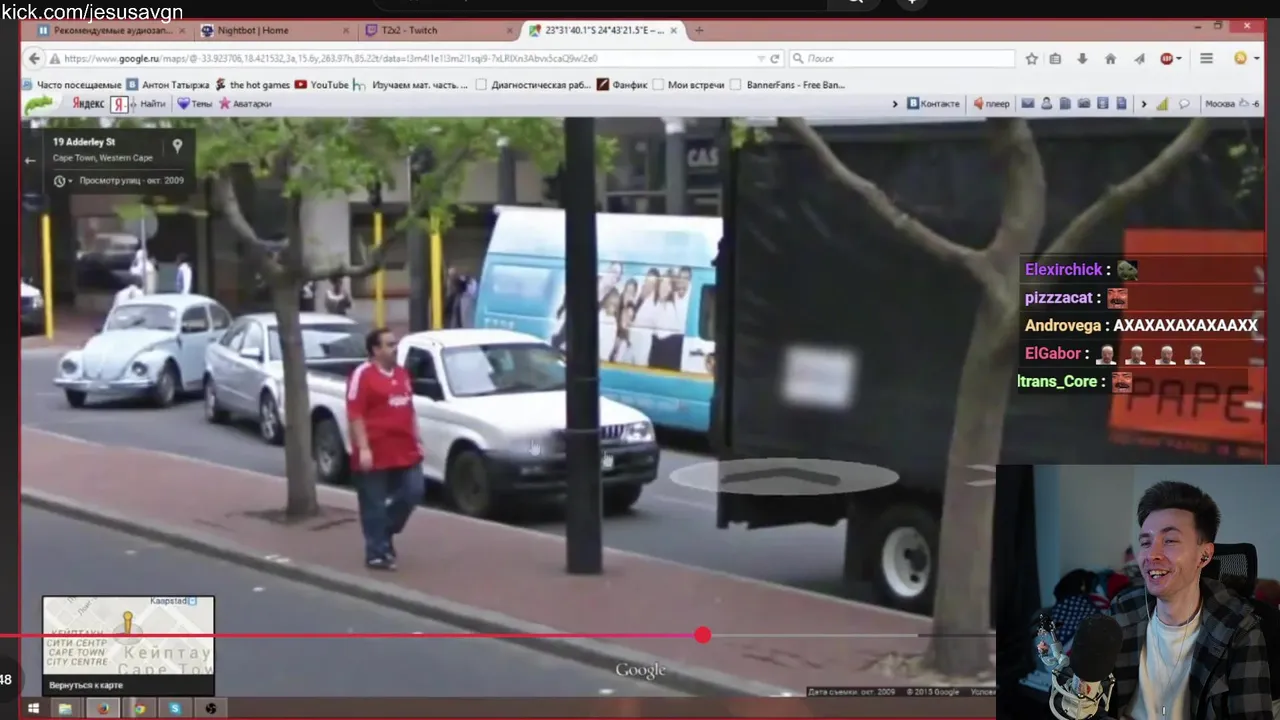Open the Часто посещаемые bookmark
Viewport: 1280px width, 720px height.
coord(70,85)
